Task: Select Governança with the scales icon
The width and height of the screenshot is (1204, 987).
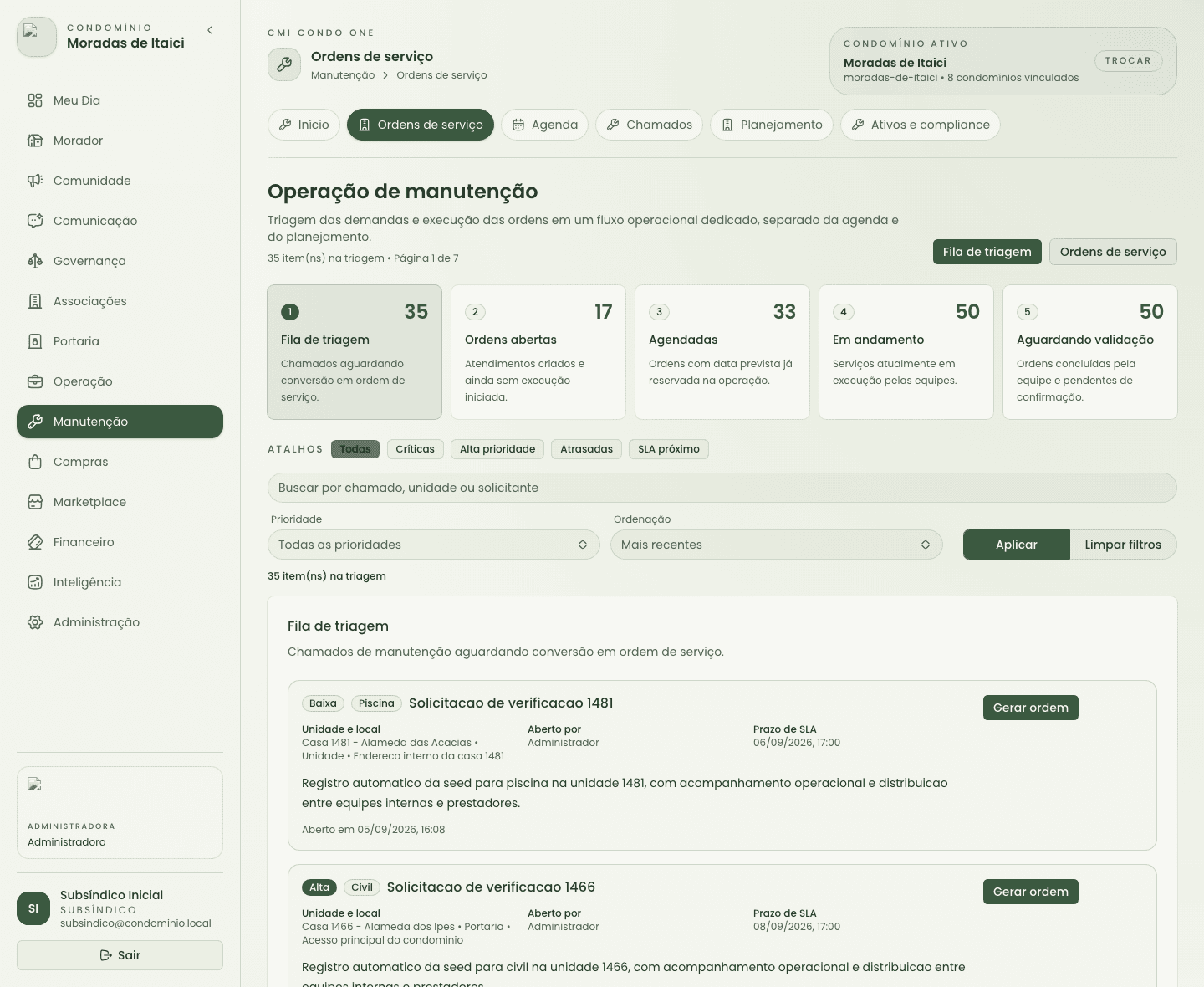Action: click(120, 261)
